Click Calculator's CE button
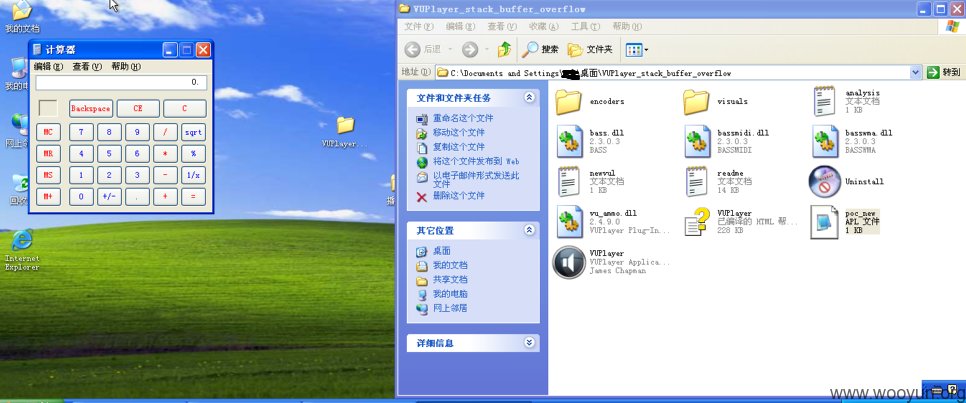The height and width of the screenshot is (403, 966). click(x=138, y=108)
